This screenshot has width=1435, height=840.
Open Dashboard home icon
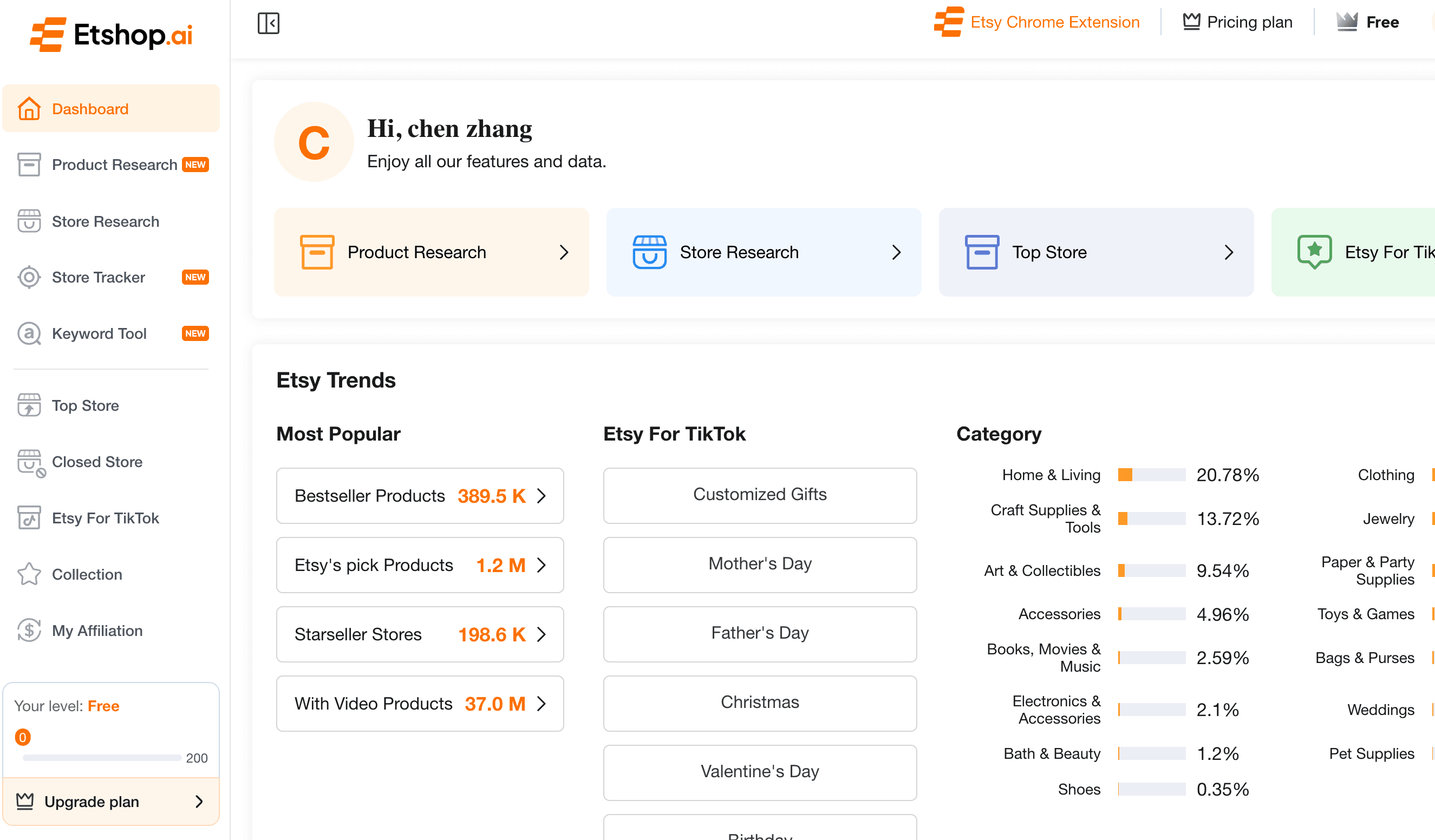pos(29,108)
